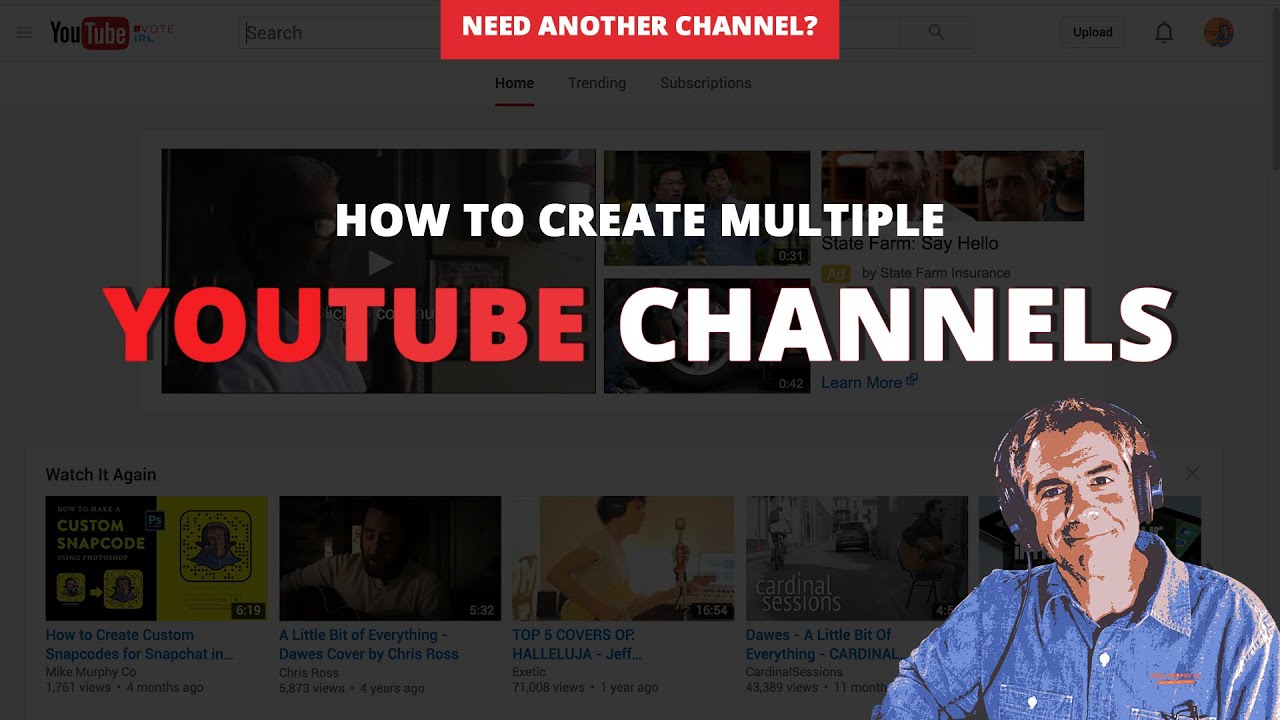Click the Upload button
Image resolution: width=1280 pixels, height=720 pixels.
pyautogui.click(x=1093, y=32)
